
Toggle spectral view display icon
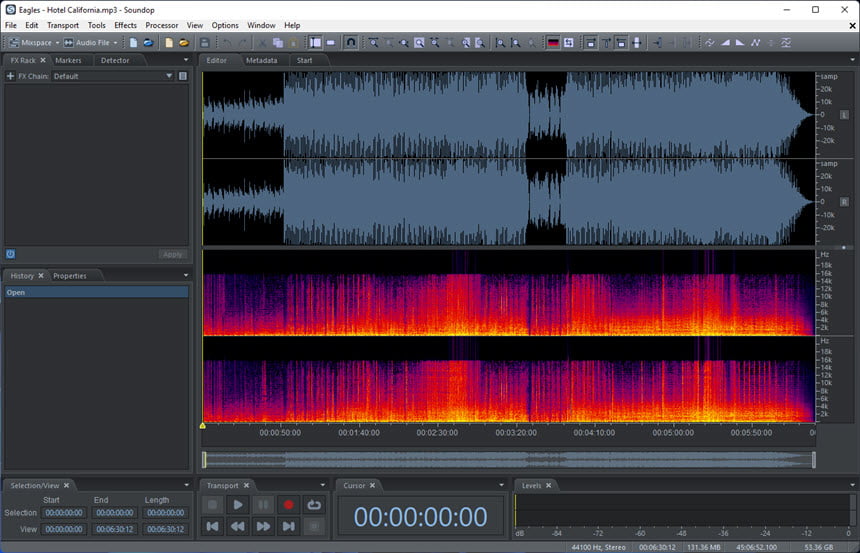(x=553, y=42)
